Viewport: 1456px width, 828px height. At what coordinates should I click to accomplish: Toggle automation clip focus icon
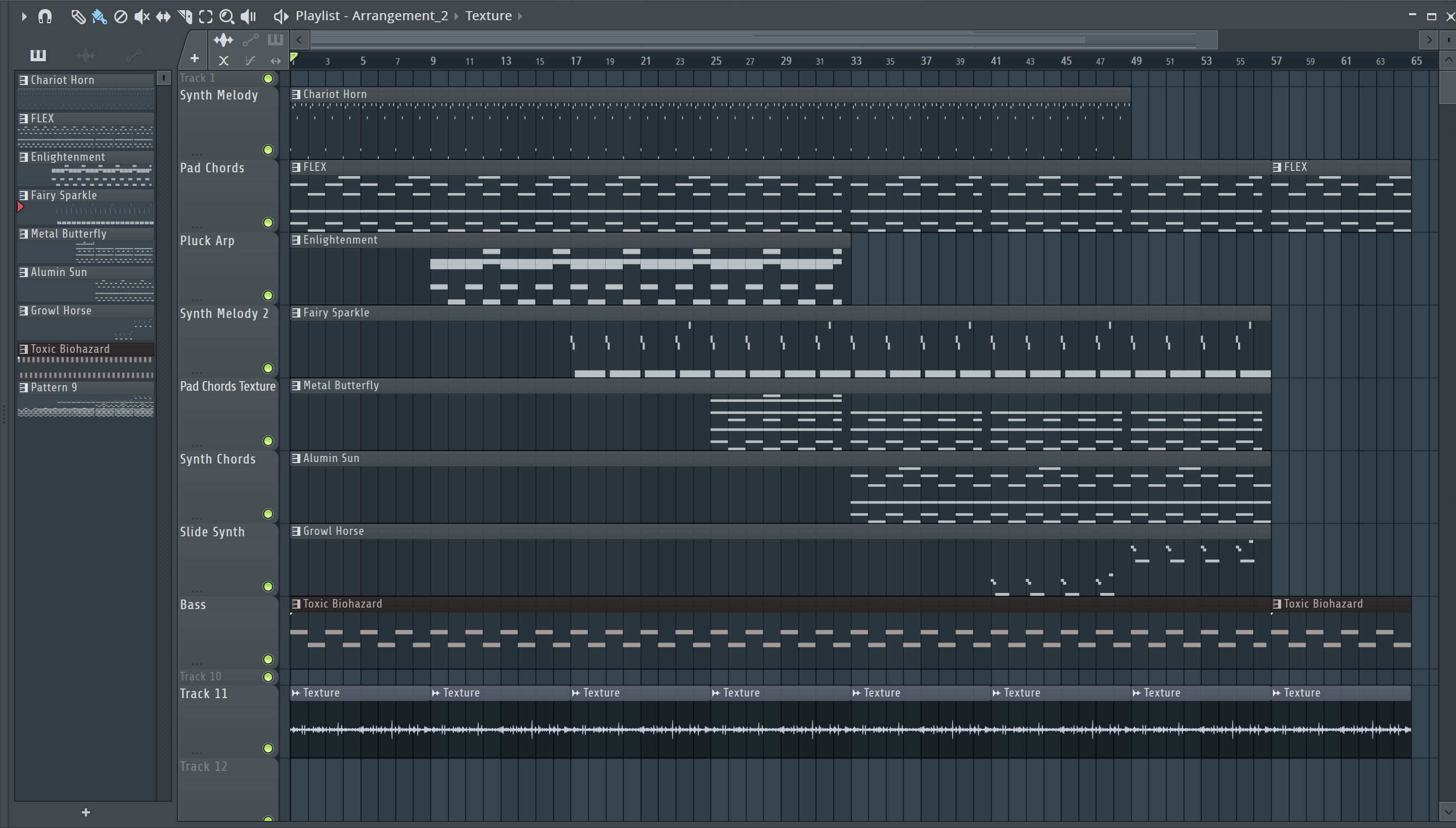250,40
